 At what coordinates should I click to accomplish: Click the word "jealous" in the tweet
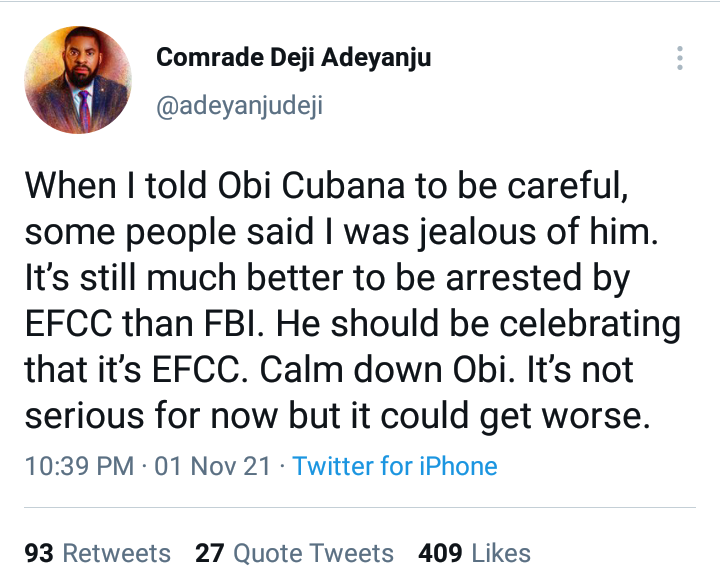coord(494,233)
